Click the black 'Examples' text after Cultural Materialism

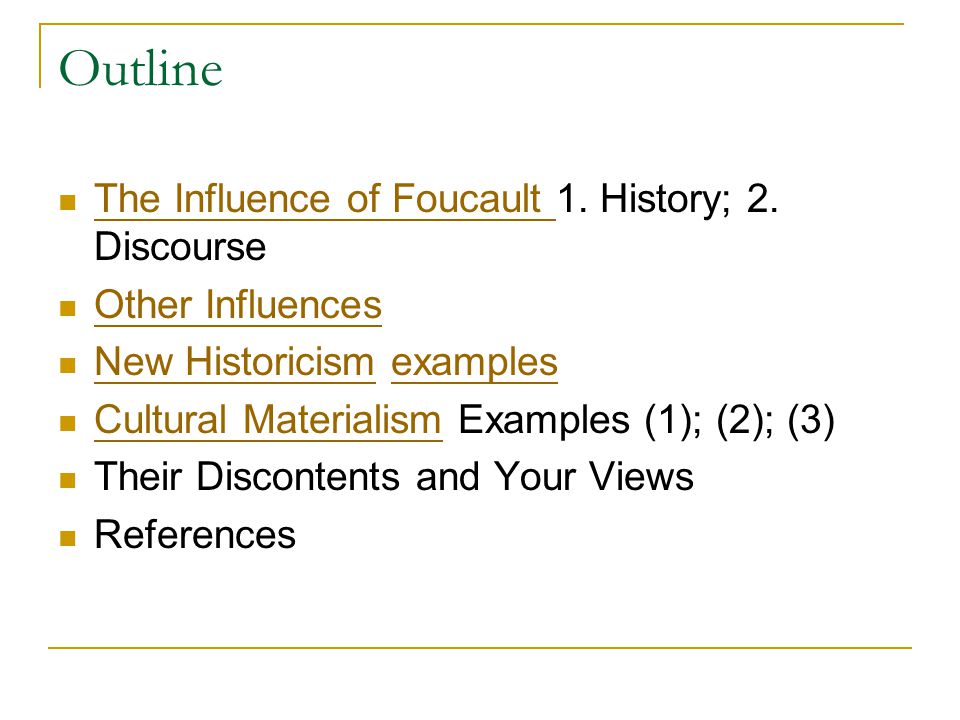pyautogui.click(x=544, y=421)
